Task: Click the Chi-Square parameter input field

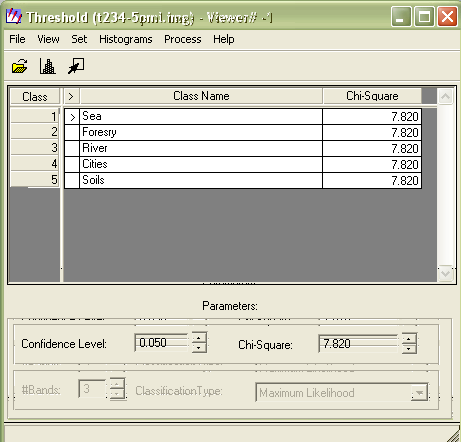Action: (x=358, y=344)
